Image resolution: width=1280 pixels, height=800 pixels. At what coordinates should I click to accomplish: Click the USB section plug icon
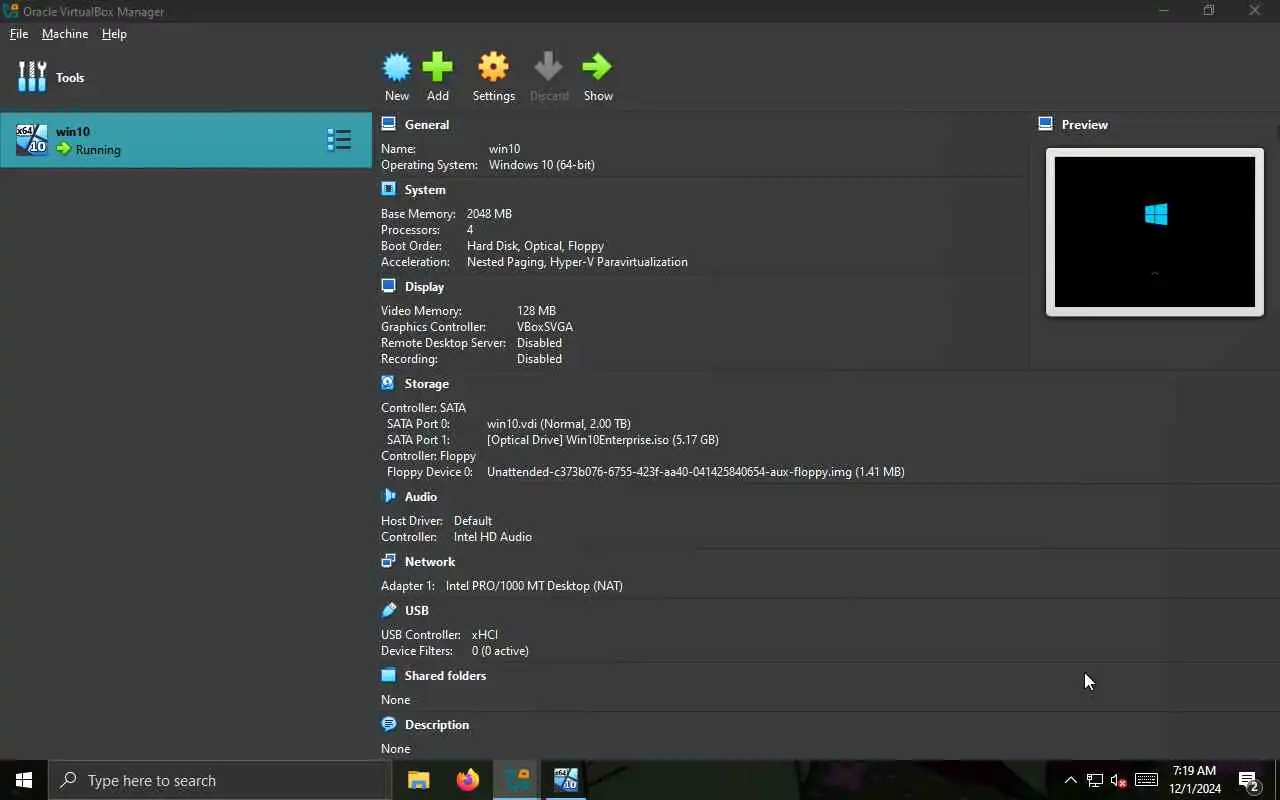click(x=388, y=610)
